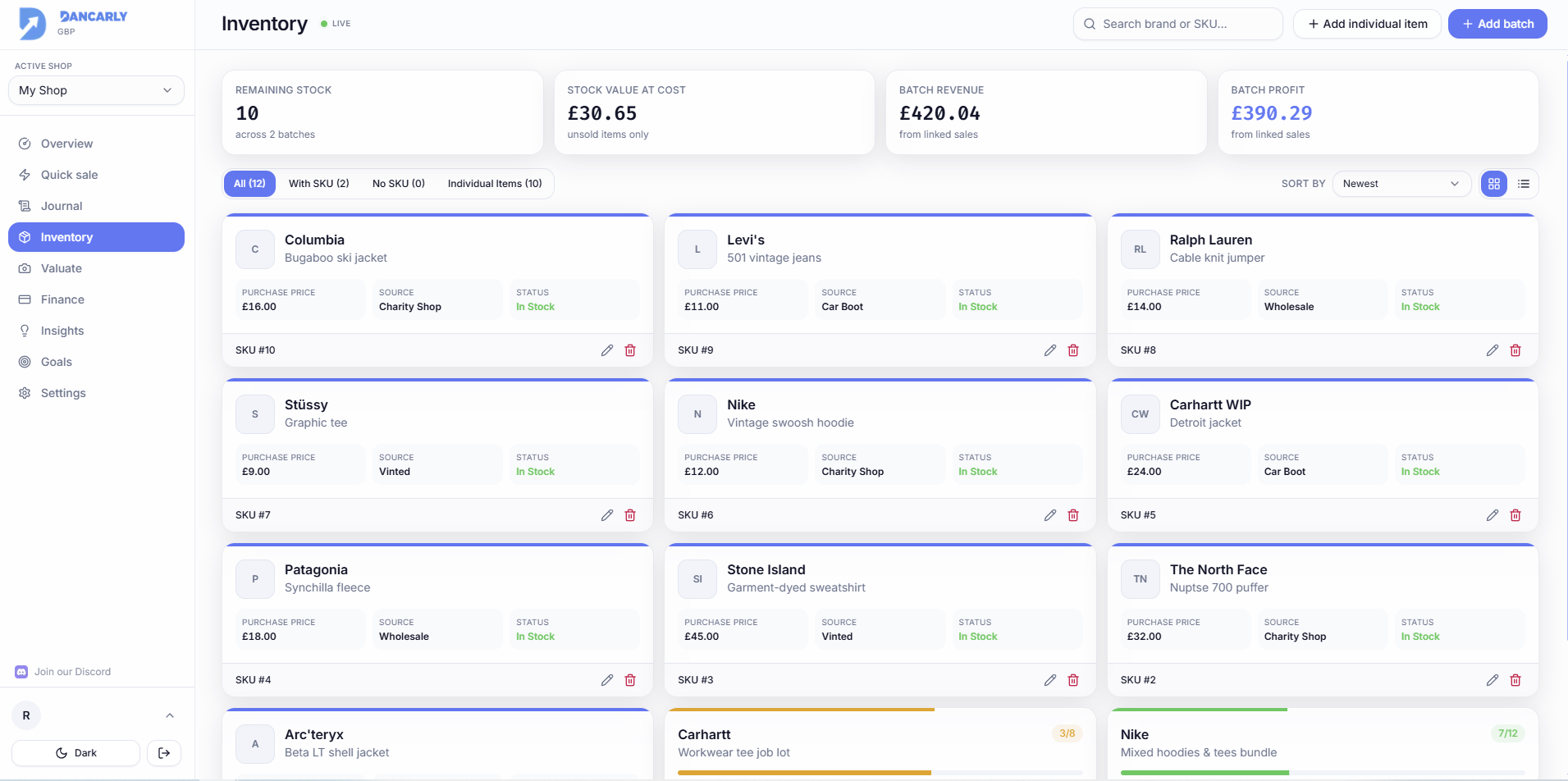Viewport: 1568px width, 781px height.
Task: Delete the Levi's SKU #9 item
Action: tap(1073, 350)
